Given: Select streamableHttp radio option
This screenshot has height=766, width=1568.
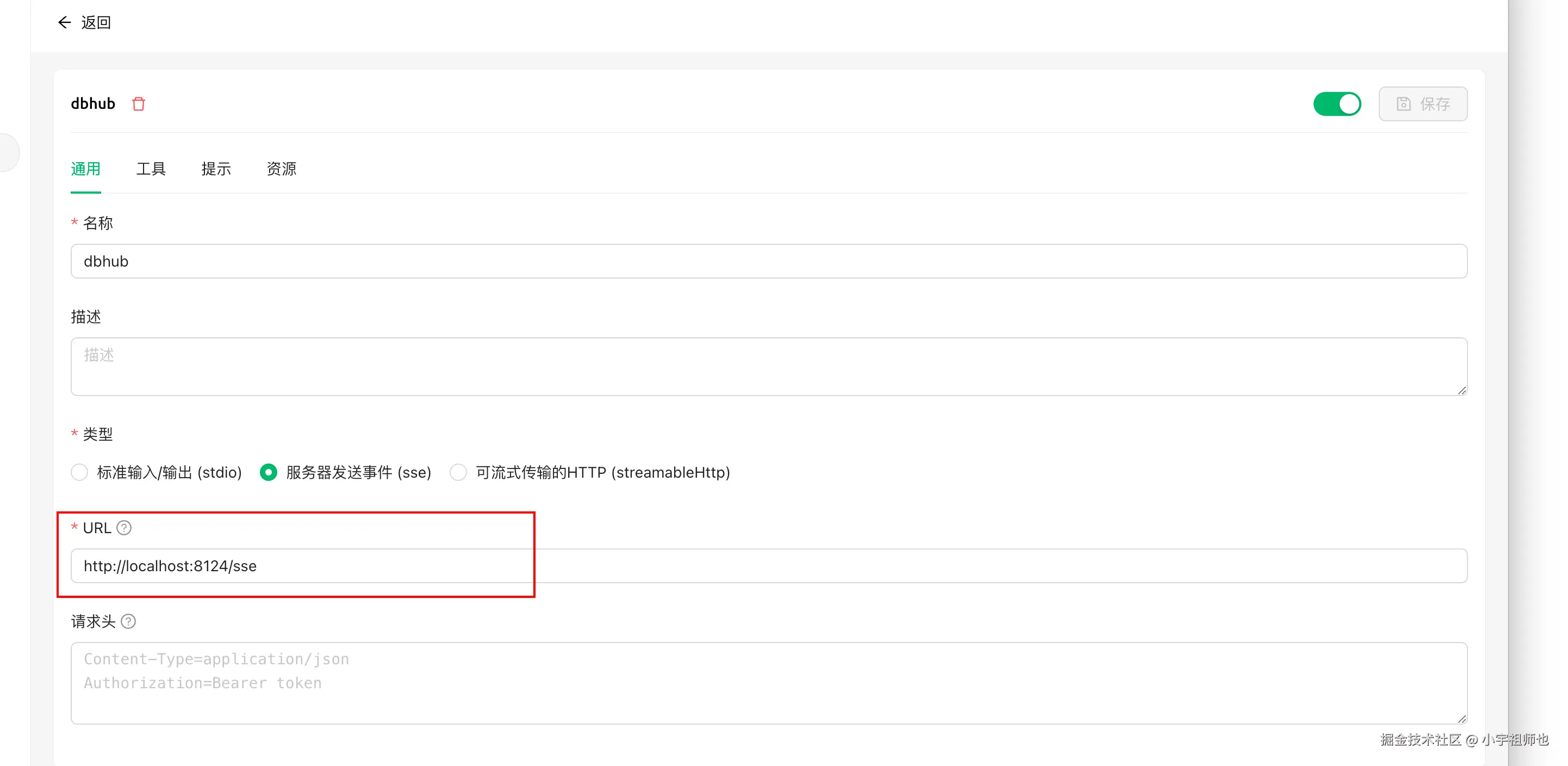Looking at the screenshot, I should pos(458,473).
